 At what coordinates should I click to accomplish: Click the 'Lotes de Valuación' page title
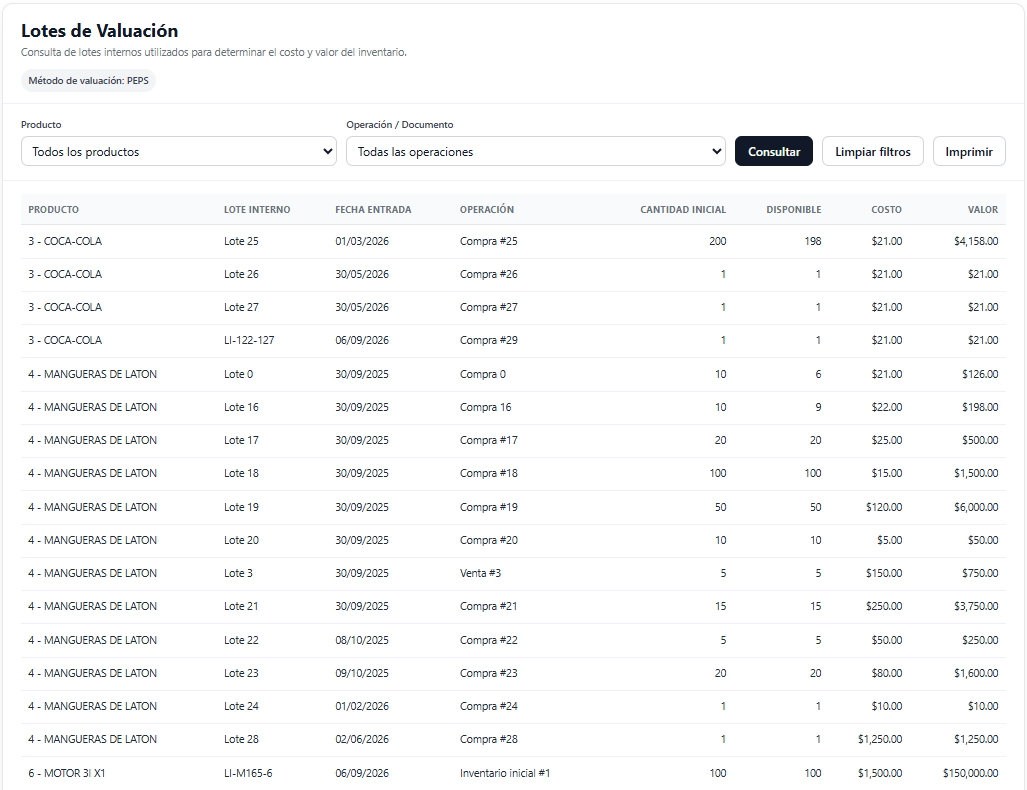point(100,31)
